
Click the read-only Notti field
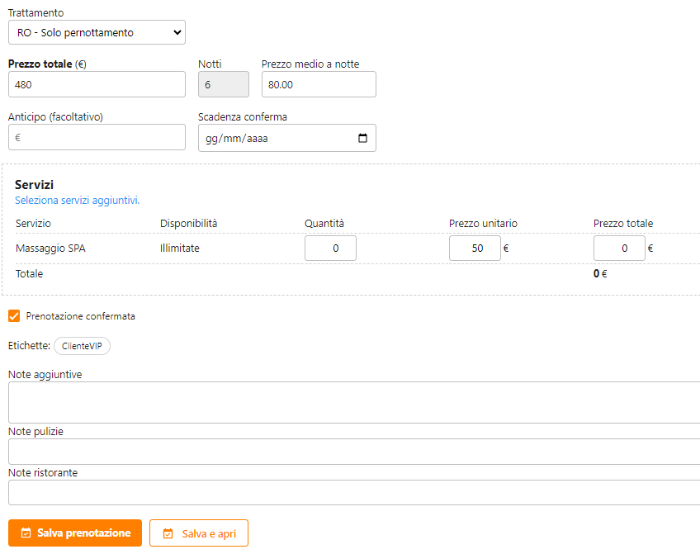(223, 85)
